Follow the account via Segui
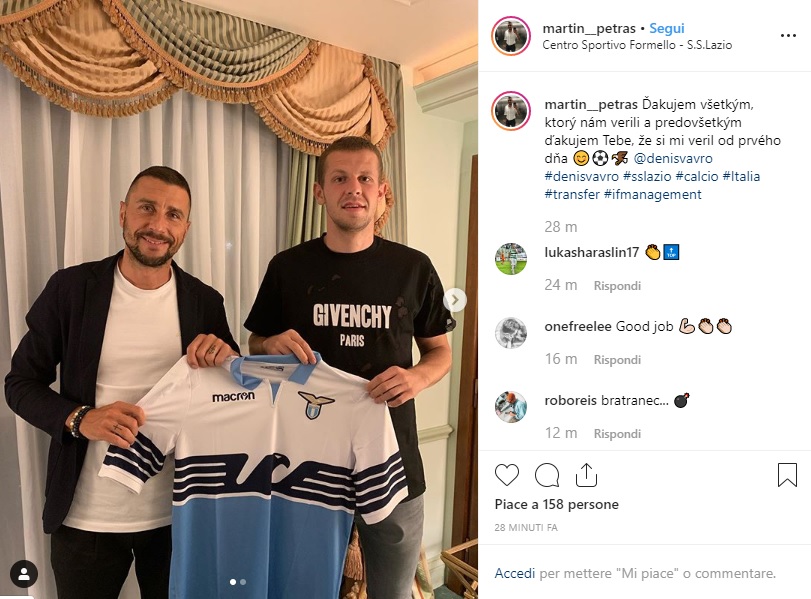Screen dimensions: 811x599 coord(667,28)
